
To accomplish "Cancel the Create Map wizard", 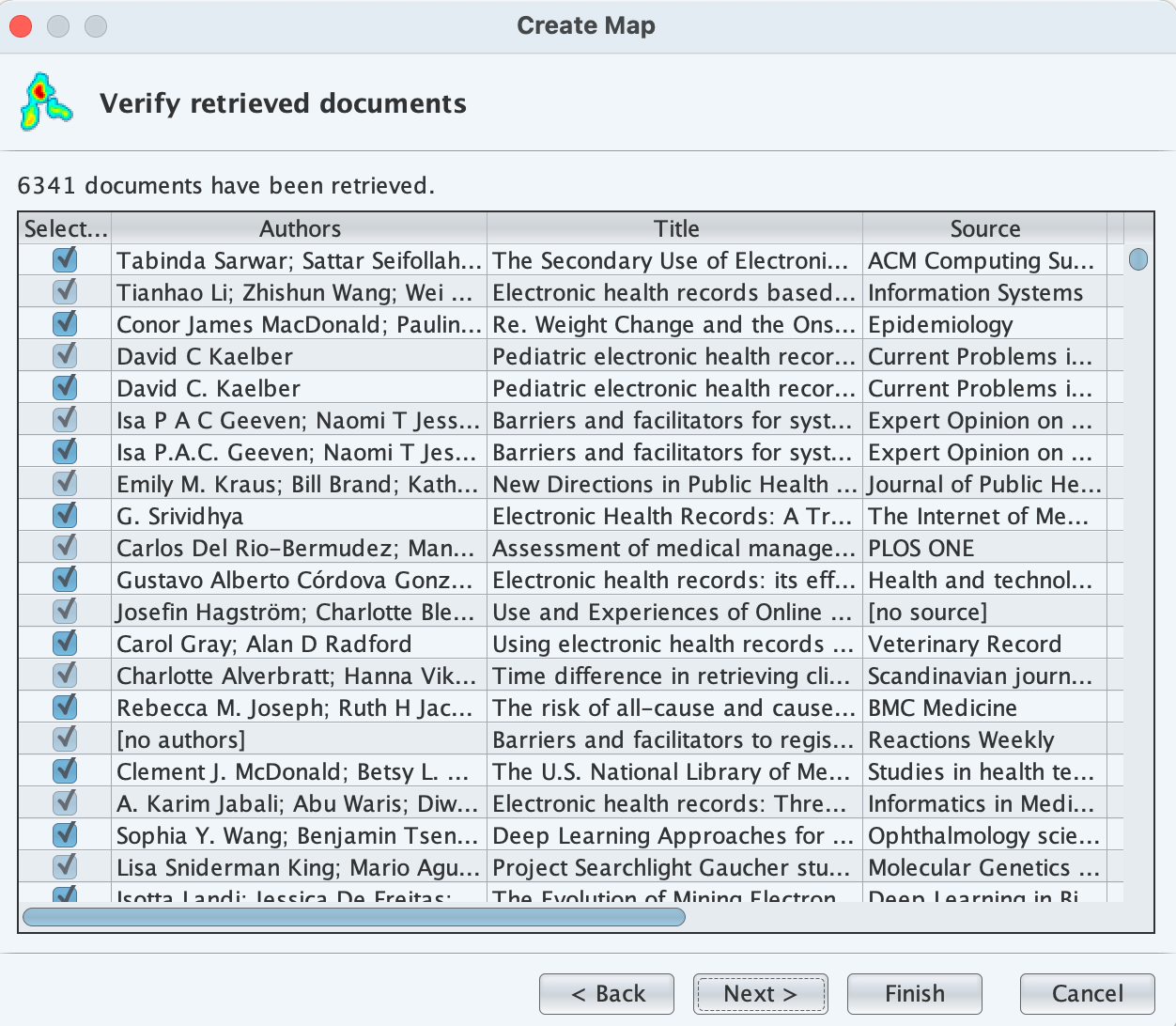I will pyautogui.click(x=1087, y=994).
